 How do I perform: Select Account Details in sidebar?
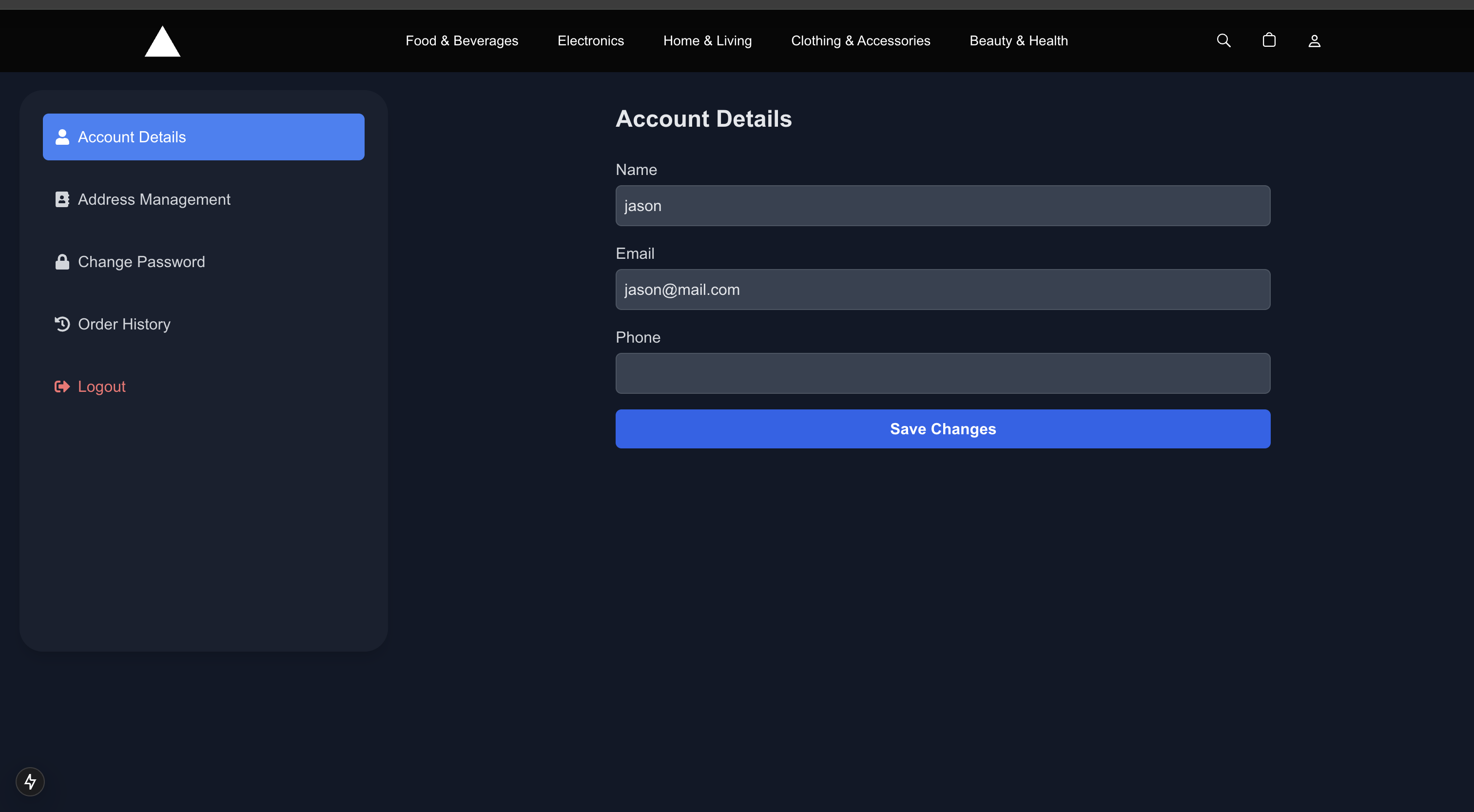click(203, 137)
